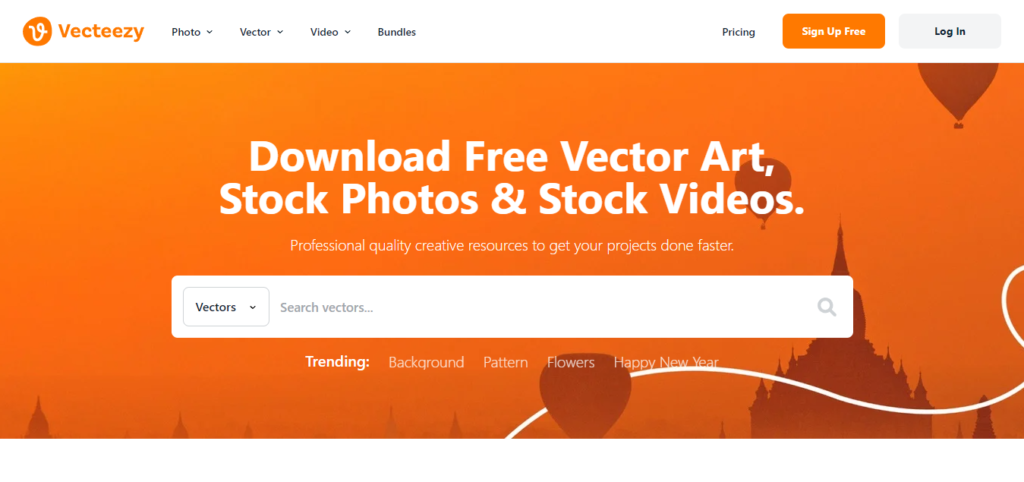Click the Log In button

coord(950,31)
